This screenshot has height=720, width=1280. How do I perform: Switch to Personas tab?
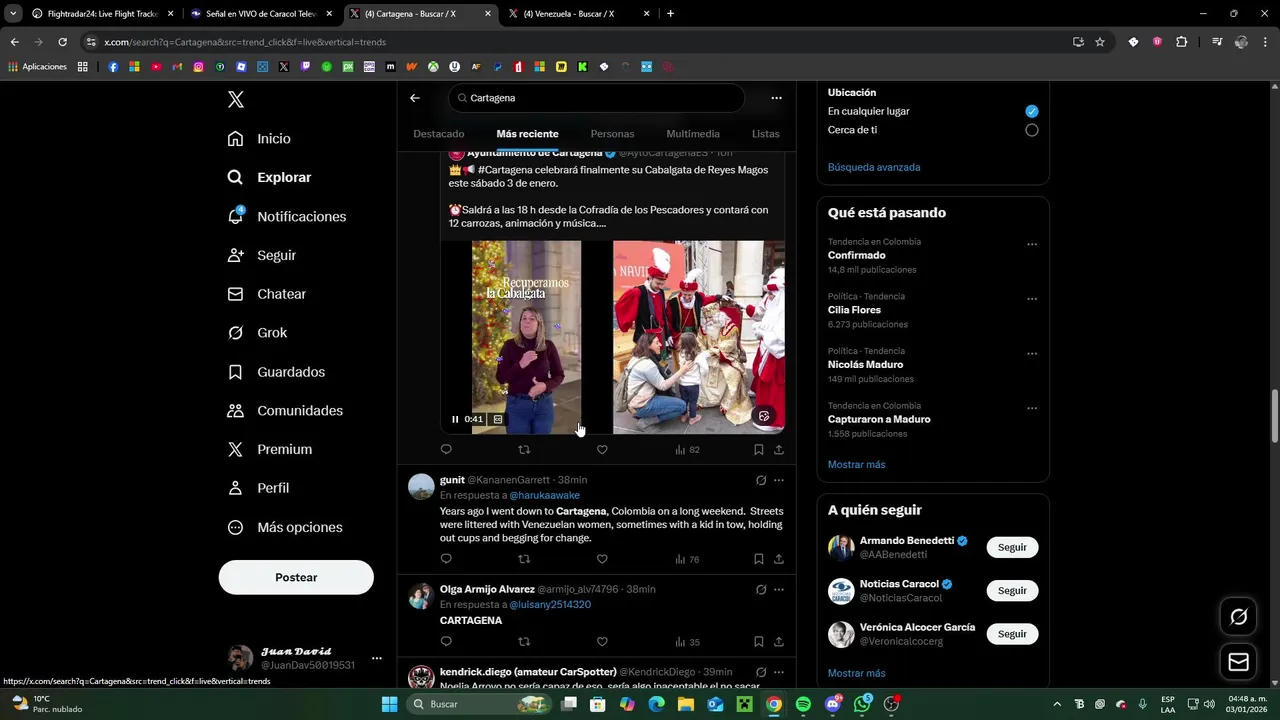612,134
